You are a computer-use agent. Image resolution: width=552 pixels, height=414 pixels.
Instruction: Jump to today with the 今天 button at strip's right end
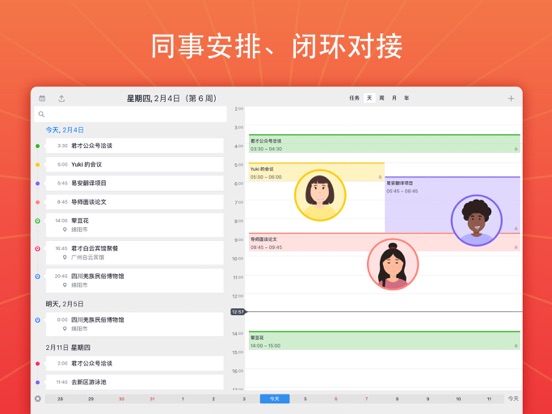pyautogui.click(x=513, y=399)
